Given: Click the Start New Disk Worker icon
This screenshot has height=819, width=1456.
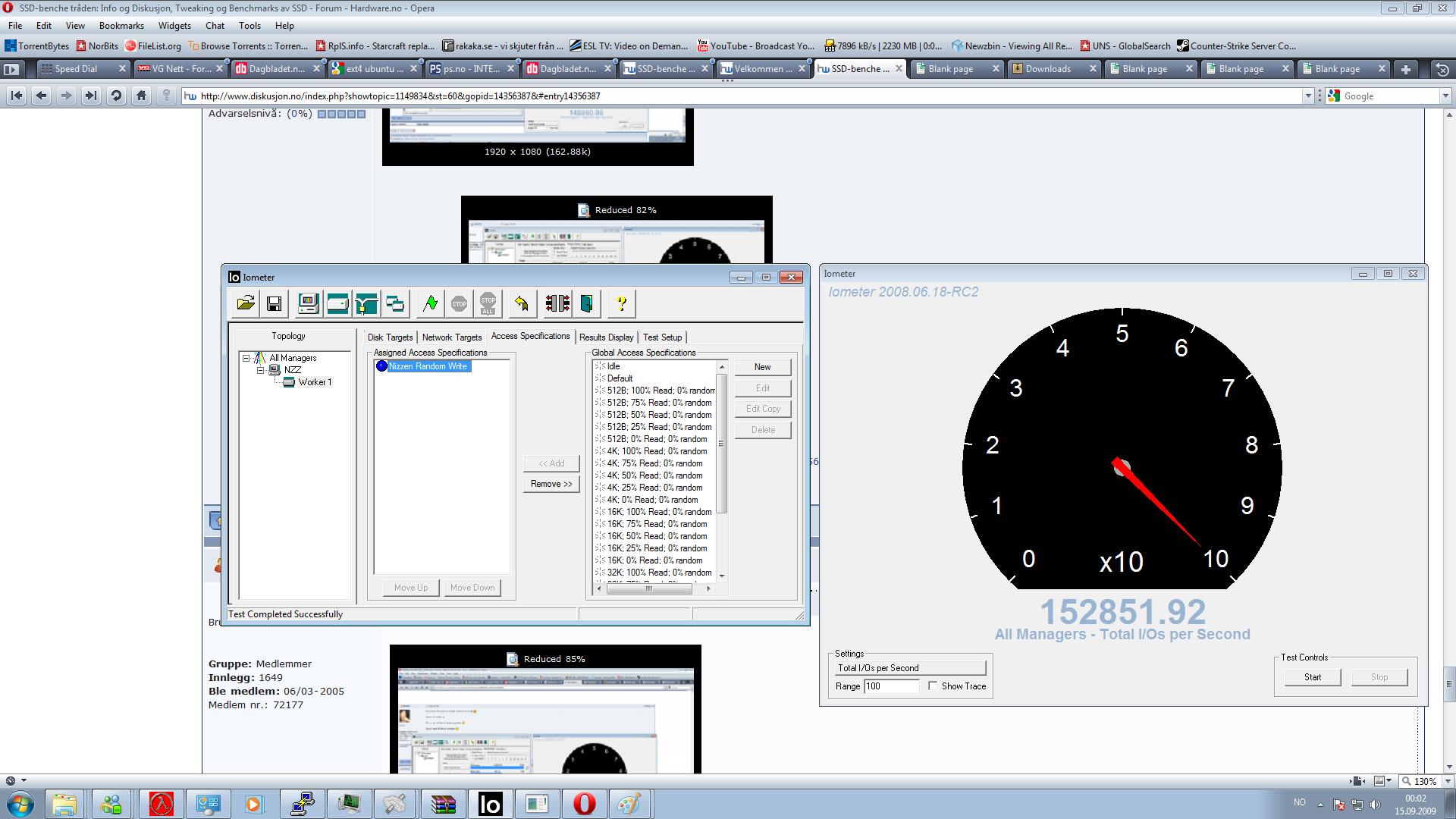Looking at the screenshot, I should (x=337, y=304).
